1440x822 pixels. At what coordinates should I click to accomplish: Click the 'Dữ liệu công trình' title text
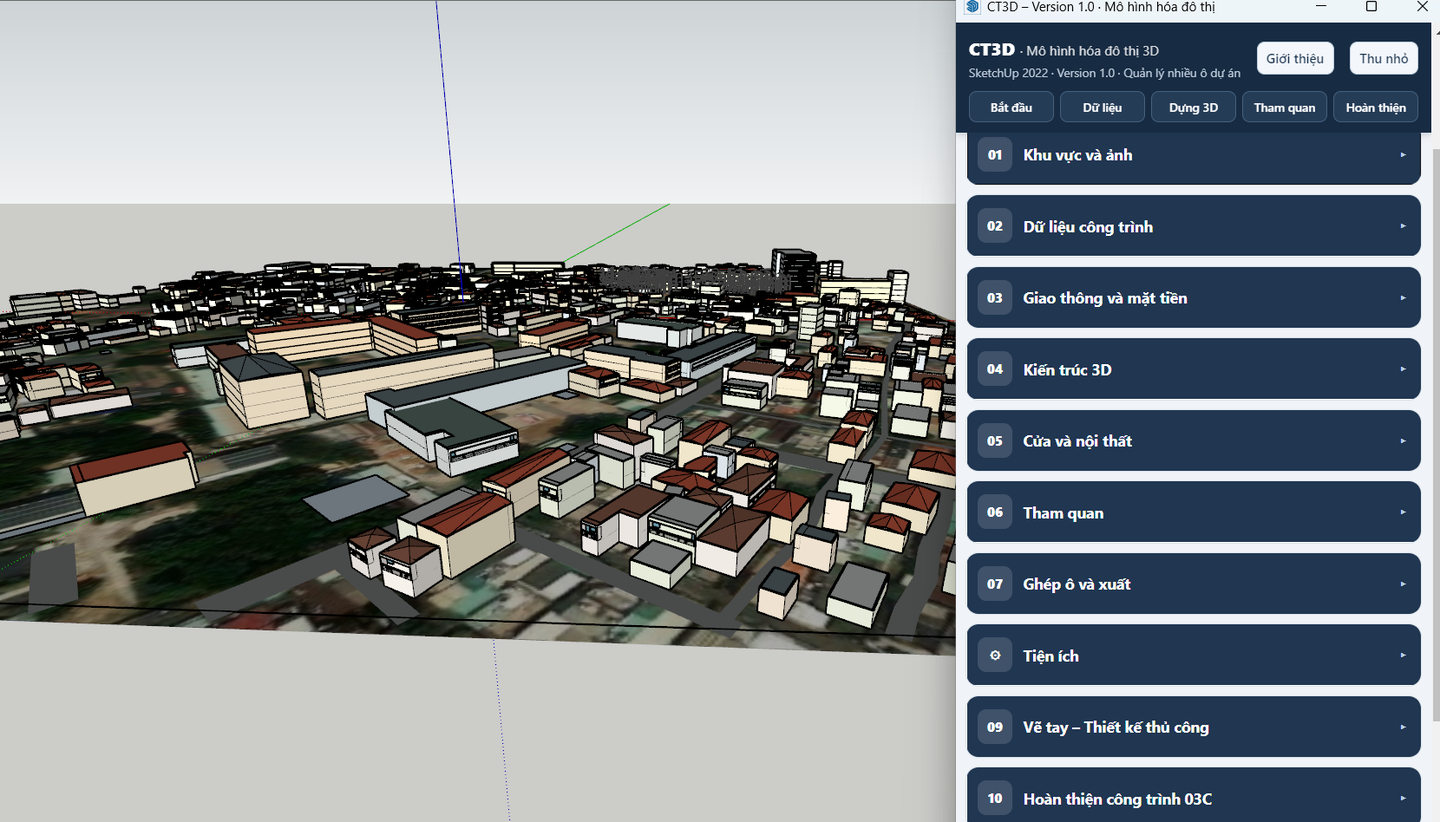(1088, 227)
